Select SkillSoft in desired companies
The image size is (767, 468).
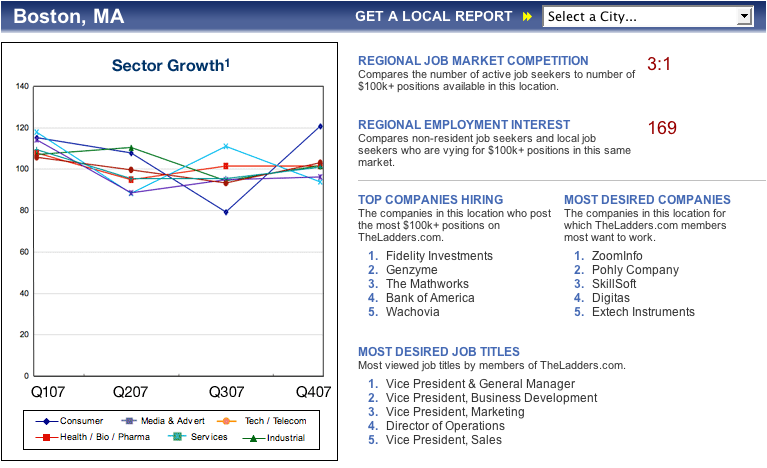(614, 284)
